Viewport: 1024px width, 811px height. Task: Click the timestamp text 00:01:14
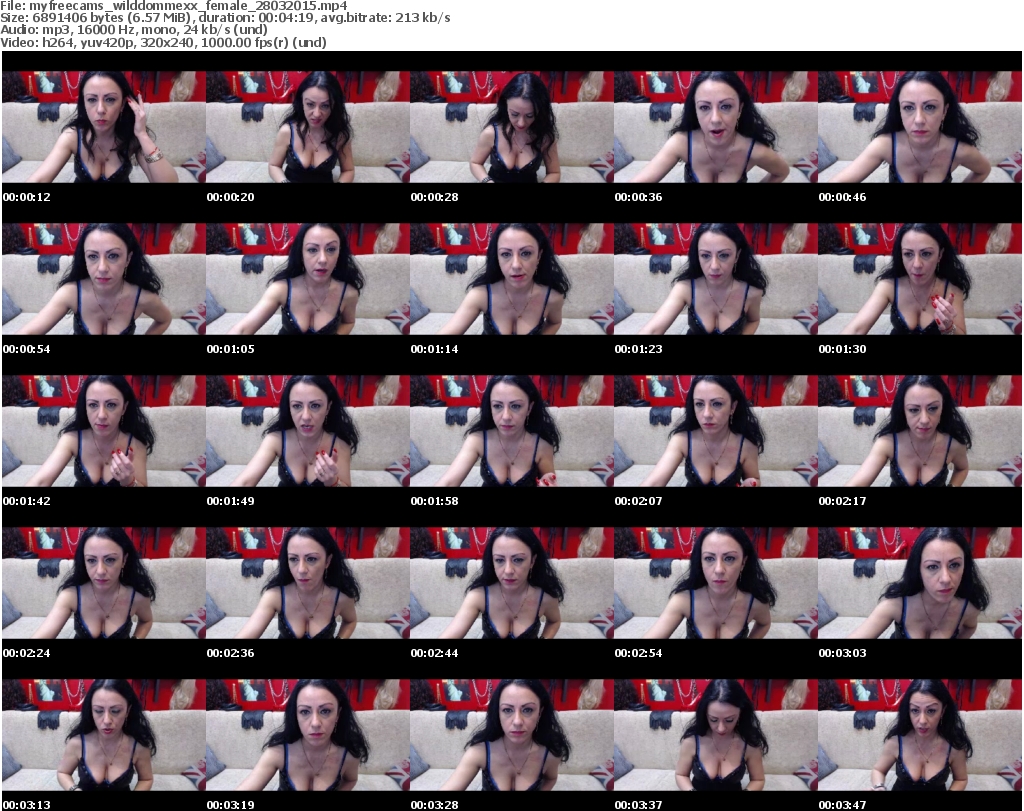coord(434,349)
